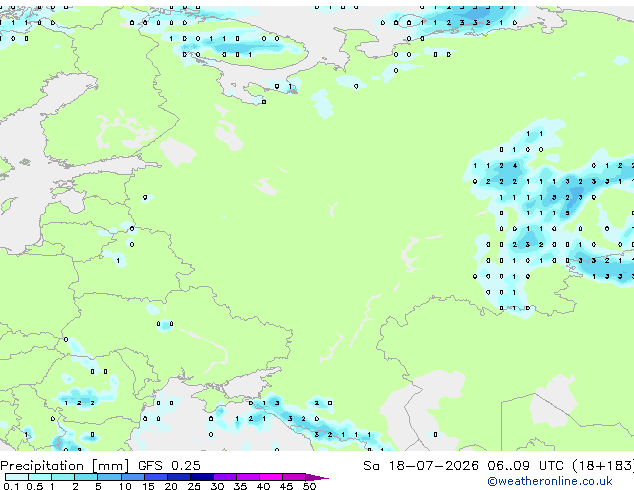
Task: Click the legend value label "25"
Action: point(194,486)
